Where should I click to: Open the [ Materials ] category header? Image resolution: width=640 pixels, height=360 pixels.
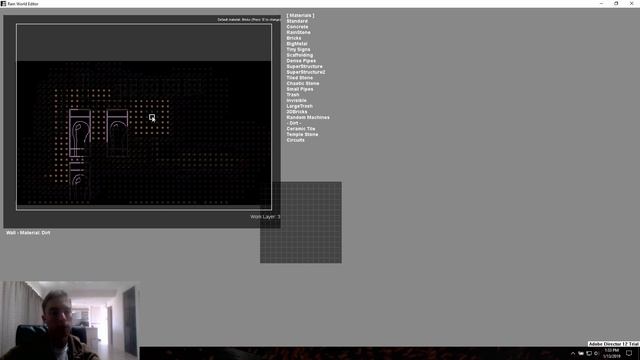coord(300,16)
